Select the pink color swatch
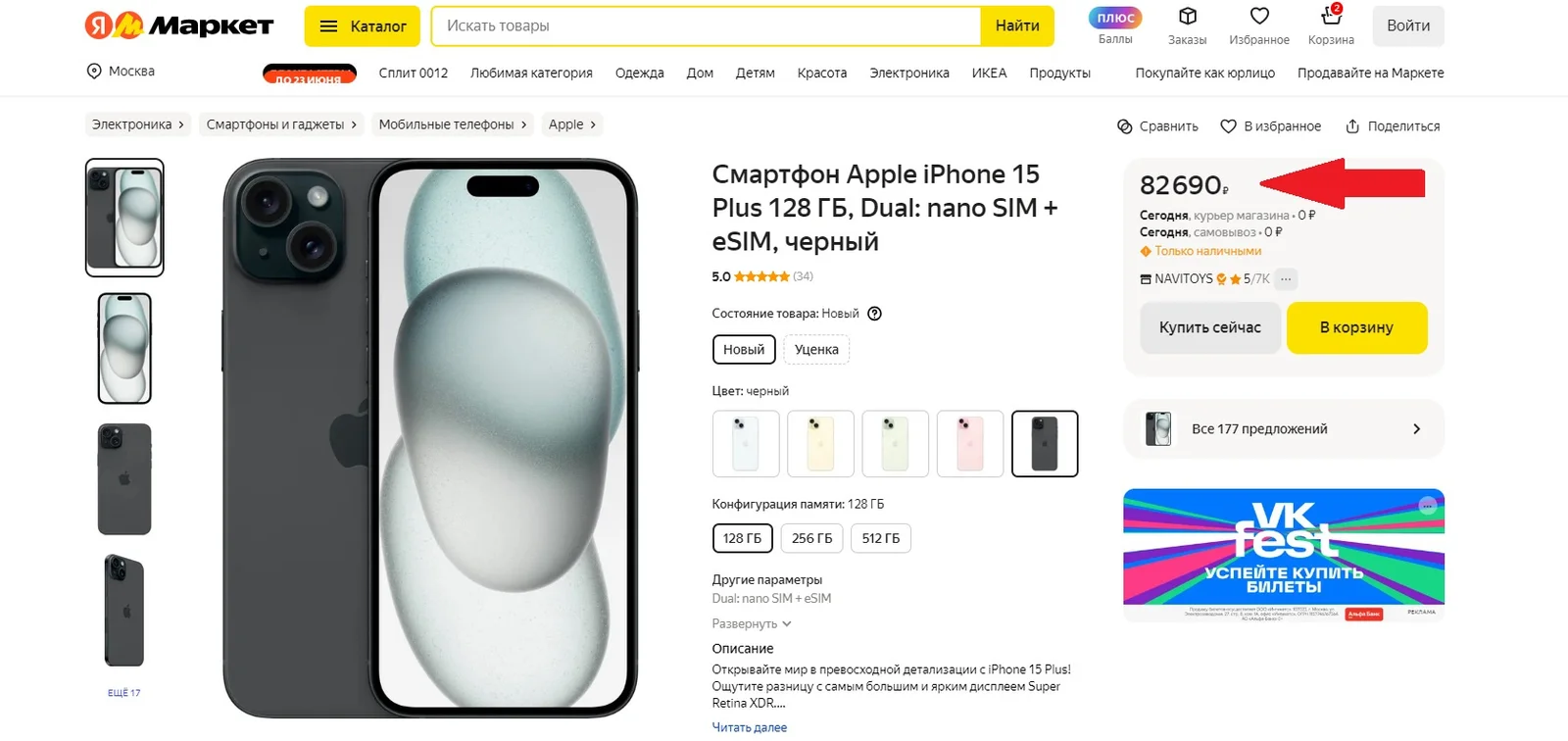 click(970, 444)
